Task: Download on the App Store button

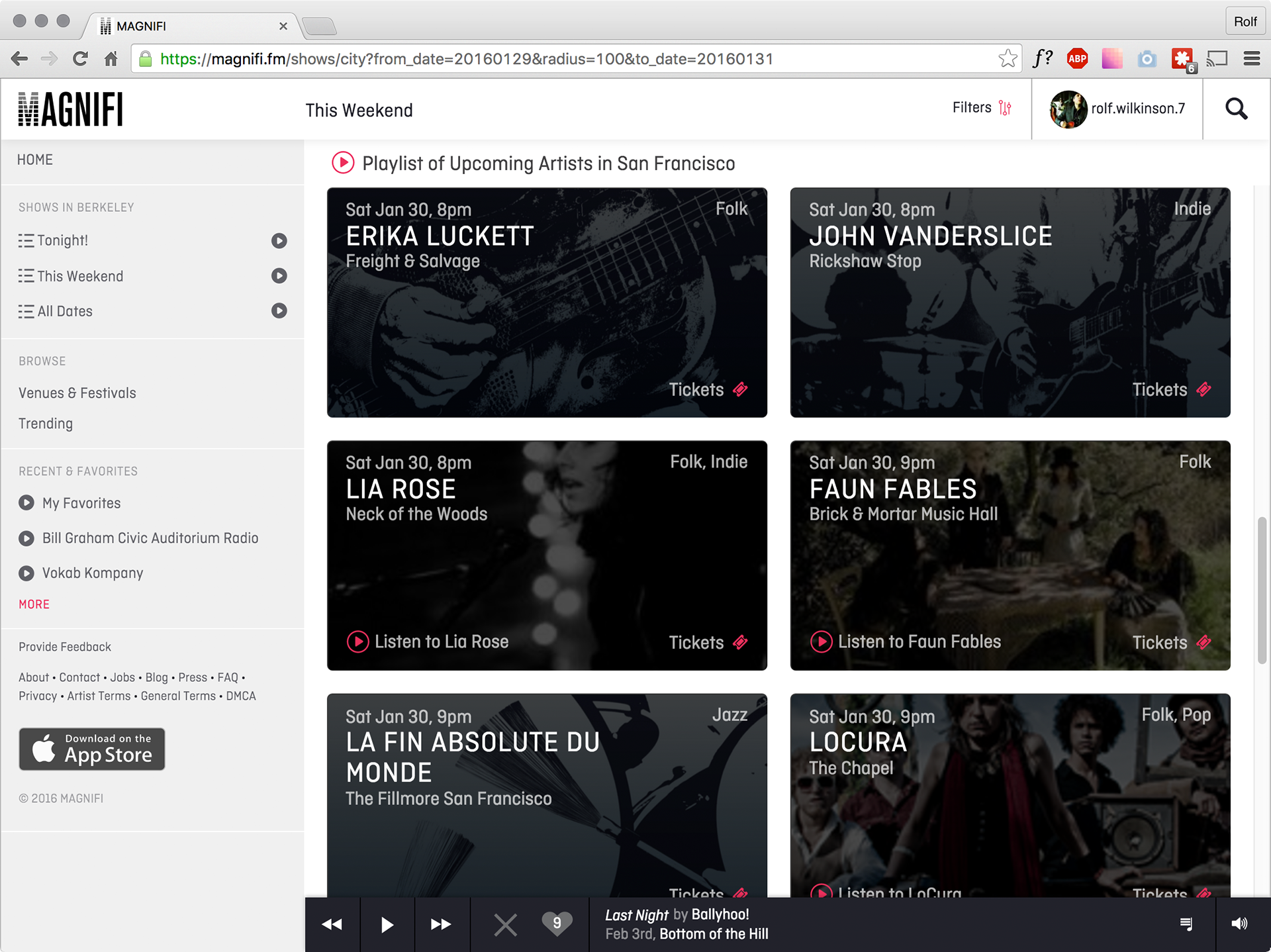Action: 92,749
